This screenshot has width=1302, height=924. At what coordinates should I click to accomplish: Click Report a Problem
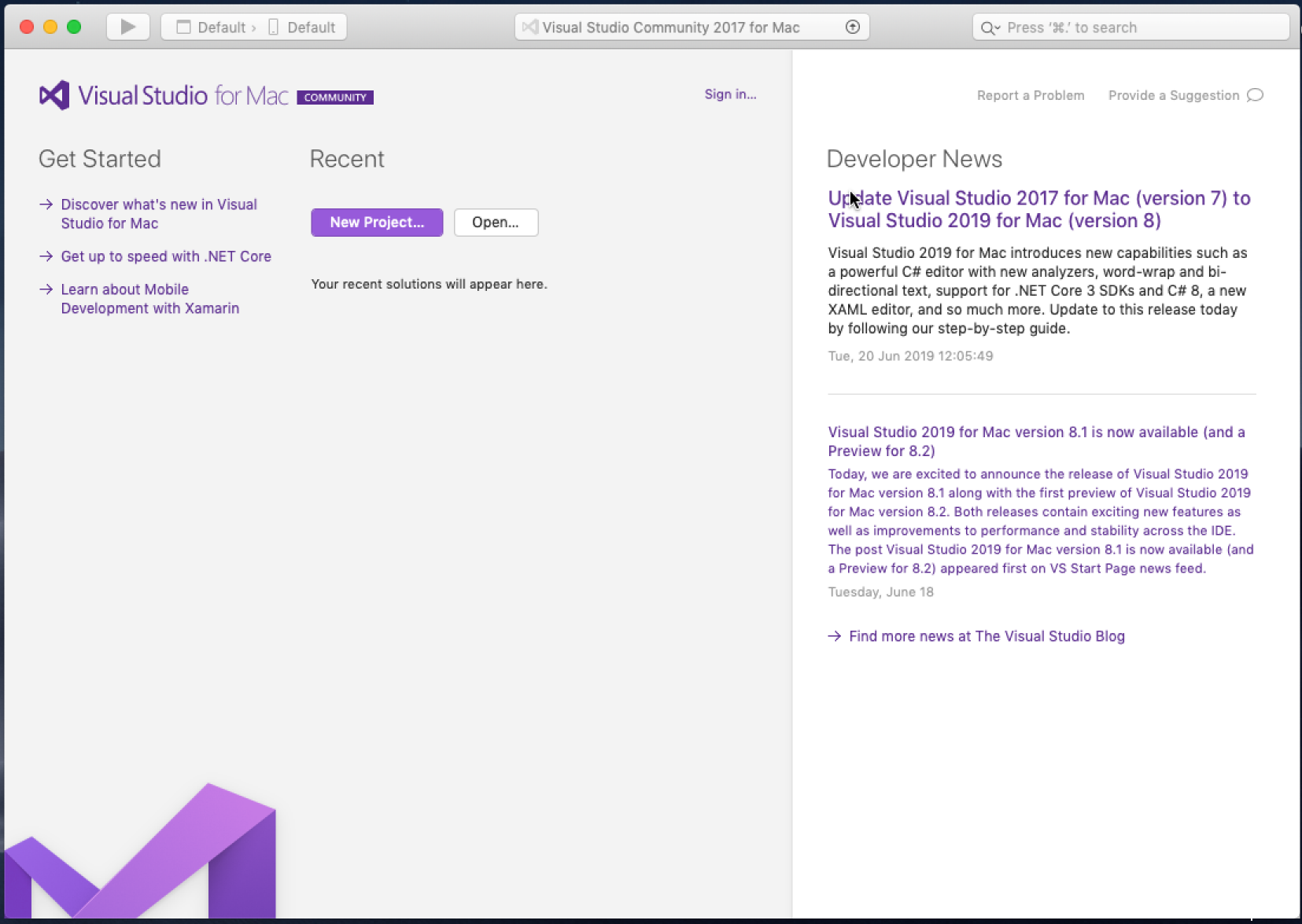1030,95
